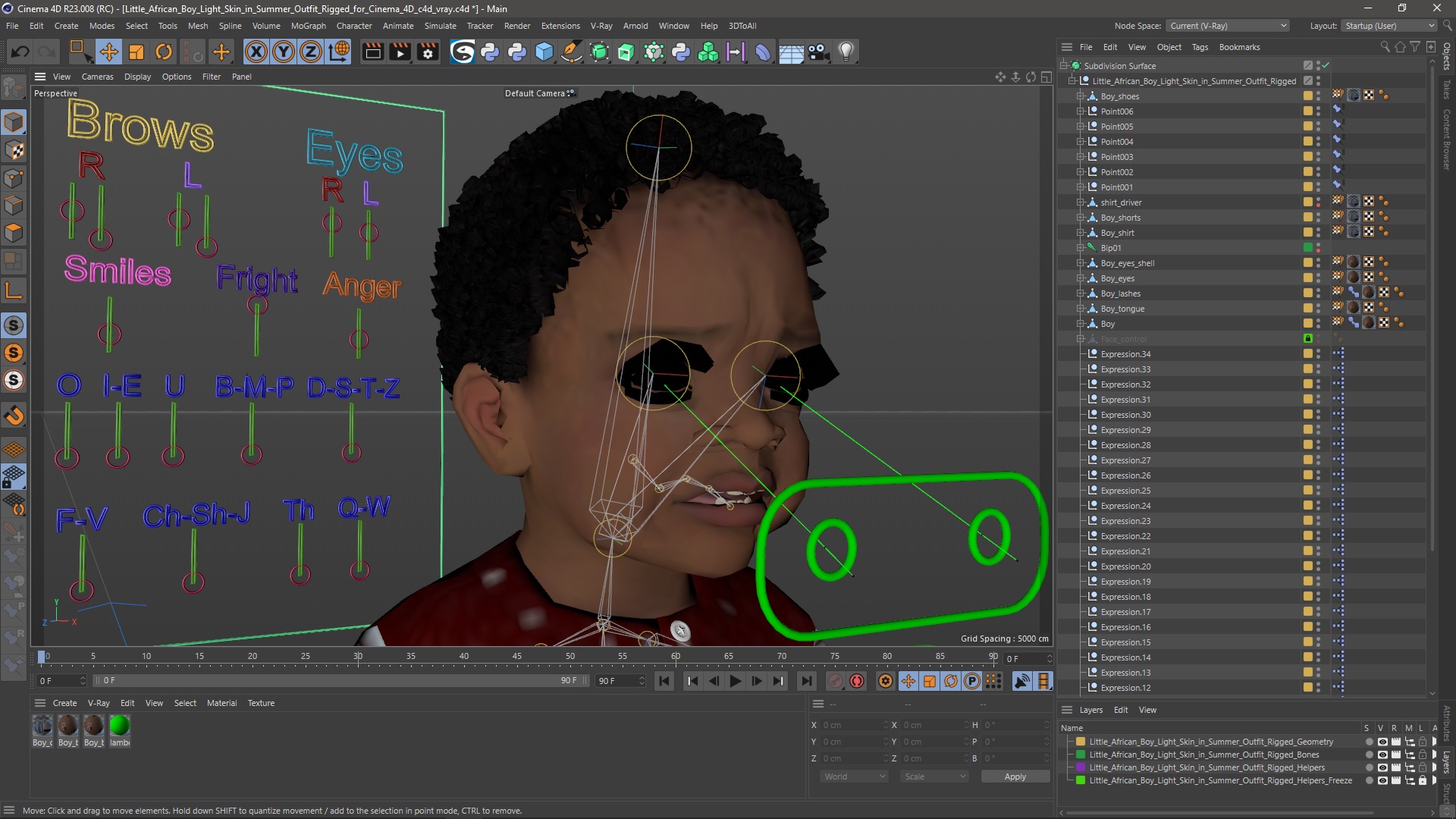Click the Spline Pen tool icon
This screenshot has width=1456, height=819.
572,52
